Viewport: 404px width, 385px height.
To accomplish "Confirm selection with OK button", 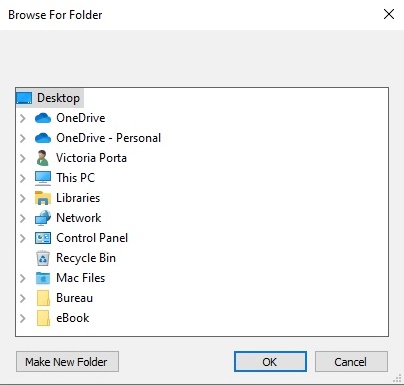I will [x=270, y=362].
